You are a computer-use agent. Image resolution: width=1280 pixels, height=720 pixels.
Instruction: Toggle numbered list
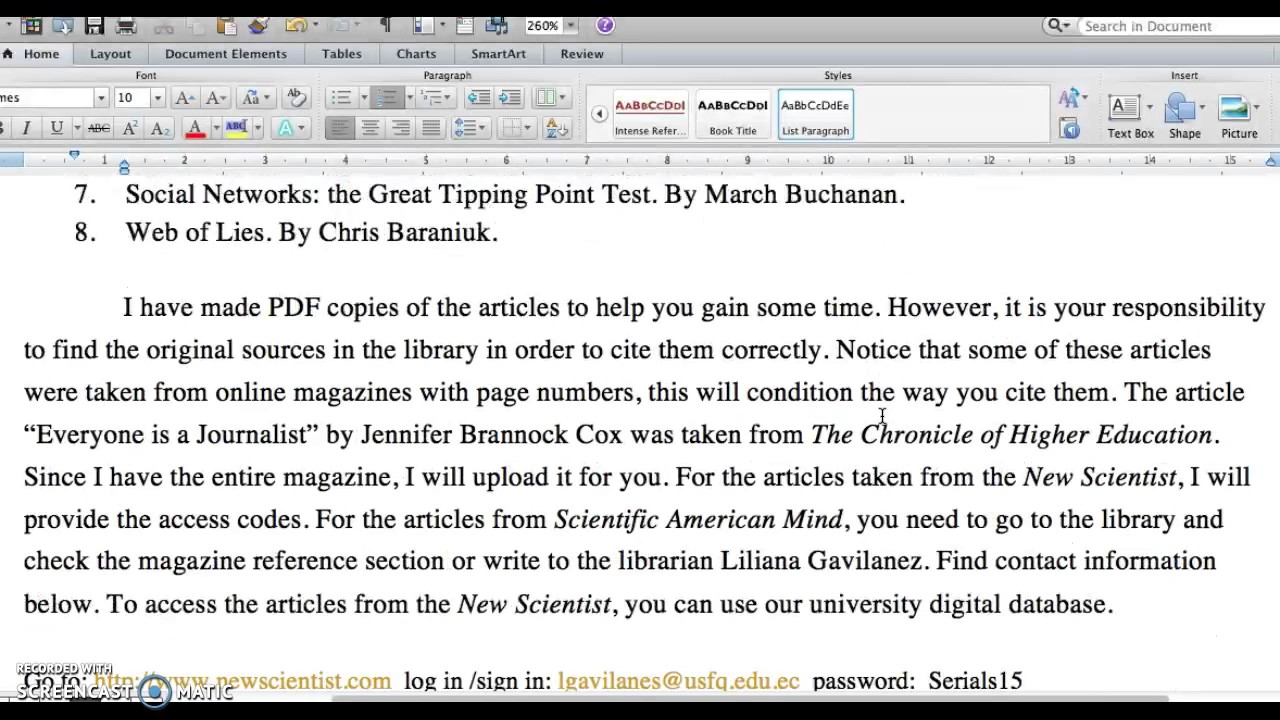coord(387,98)
